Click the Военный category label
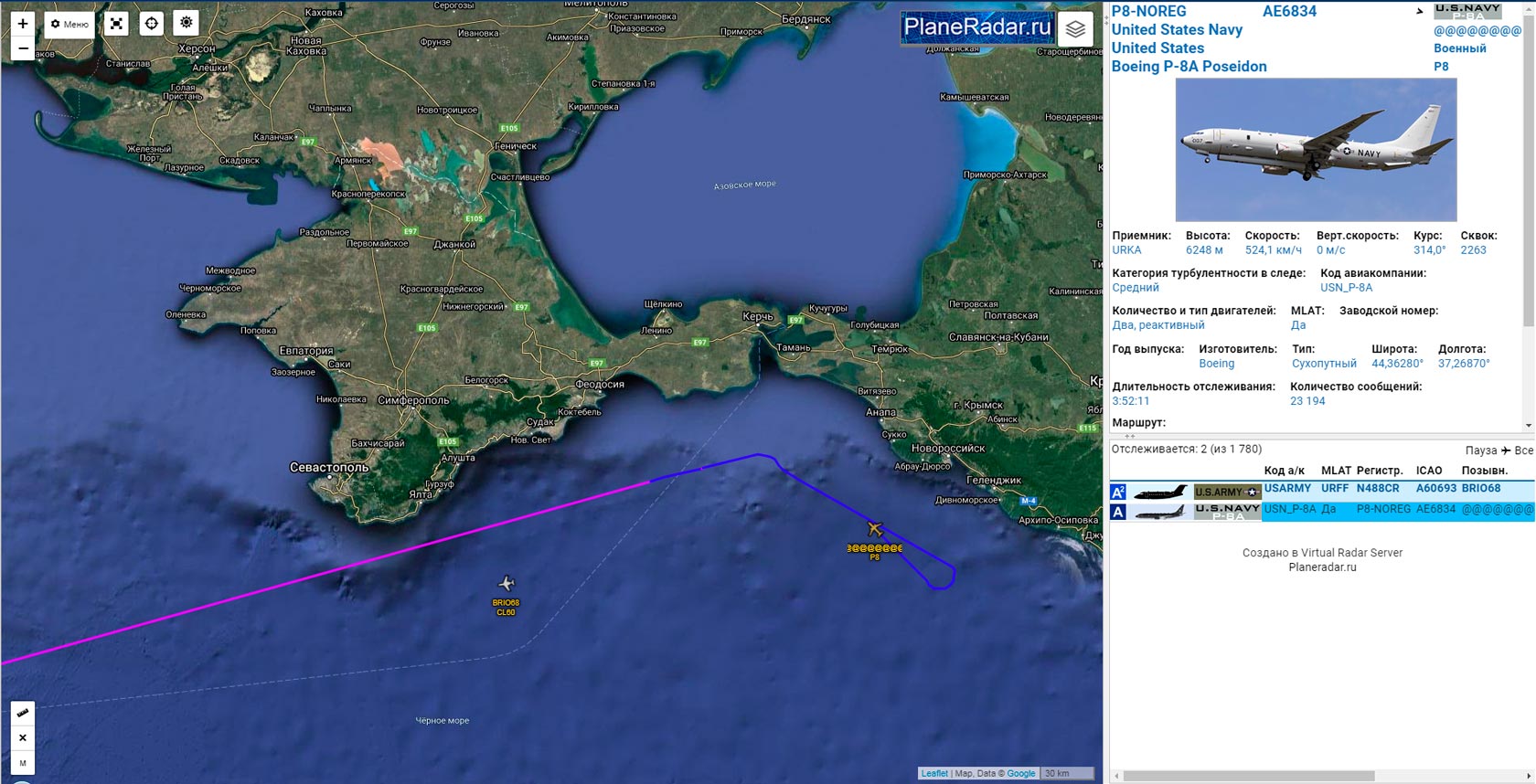This screenshot has width=1536, height=784. tap(1459, 48)
